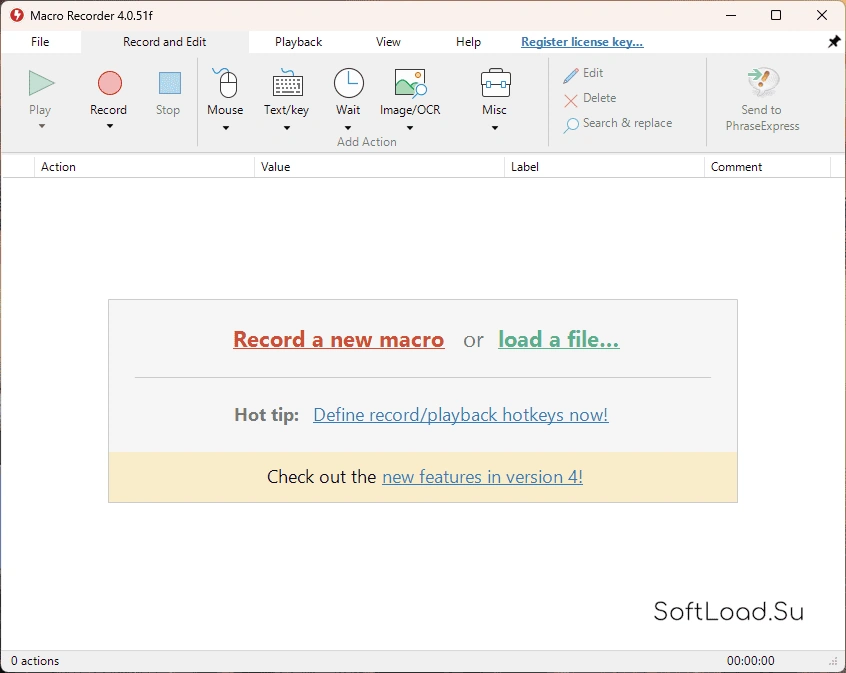Click the Value column header
The image size is (846, 673).
(x=379, y=167)
